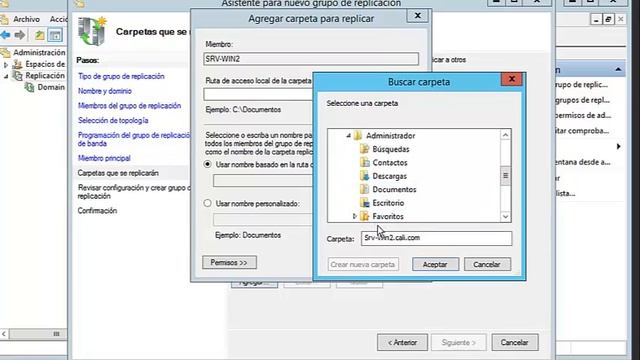Select the Documentos folder label
The image size is (640, 360).
[394, 190]
